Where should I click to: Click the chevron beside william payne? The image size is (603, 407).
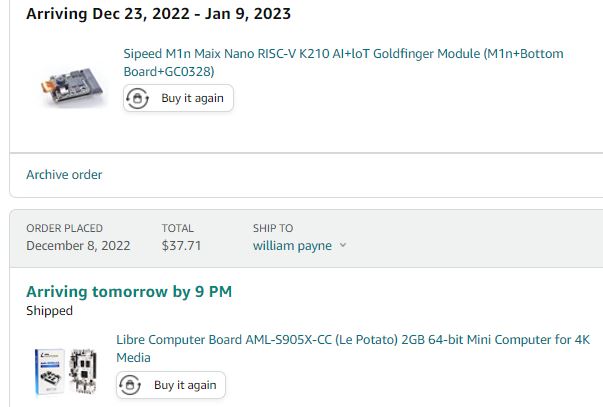pos(343,245)
